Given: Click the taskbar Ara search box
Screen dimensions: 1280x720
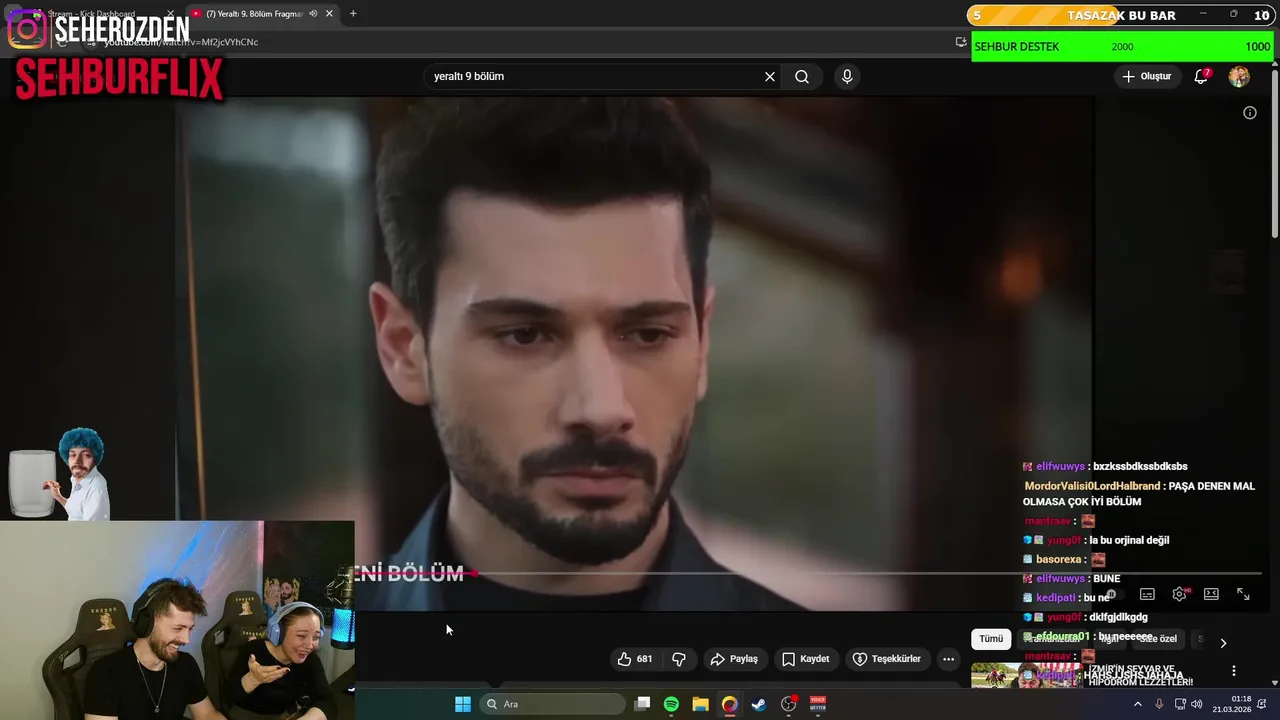Looking at the screenshot, I should (x=554, y=704).
